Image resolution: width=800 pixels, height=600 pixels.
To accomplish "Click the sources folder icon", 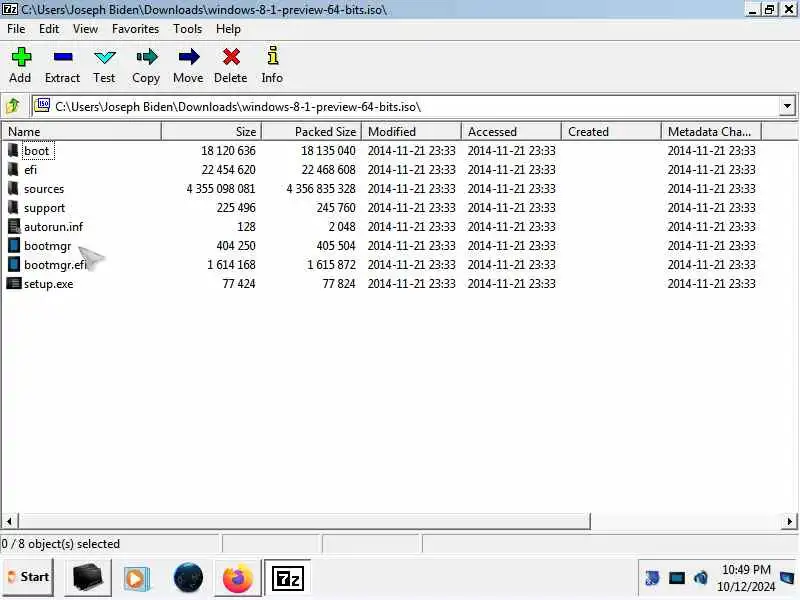I will 13,188.
